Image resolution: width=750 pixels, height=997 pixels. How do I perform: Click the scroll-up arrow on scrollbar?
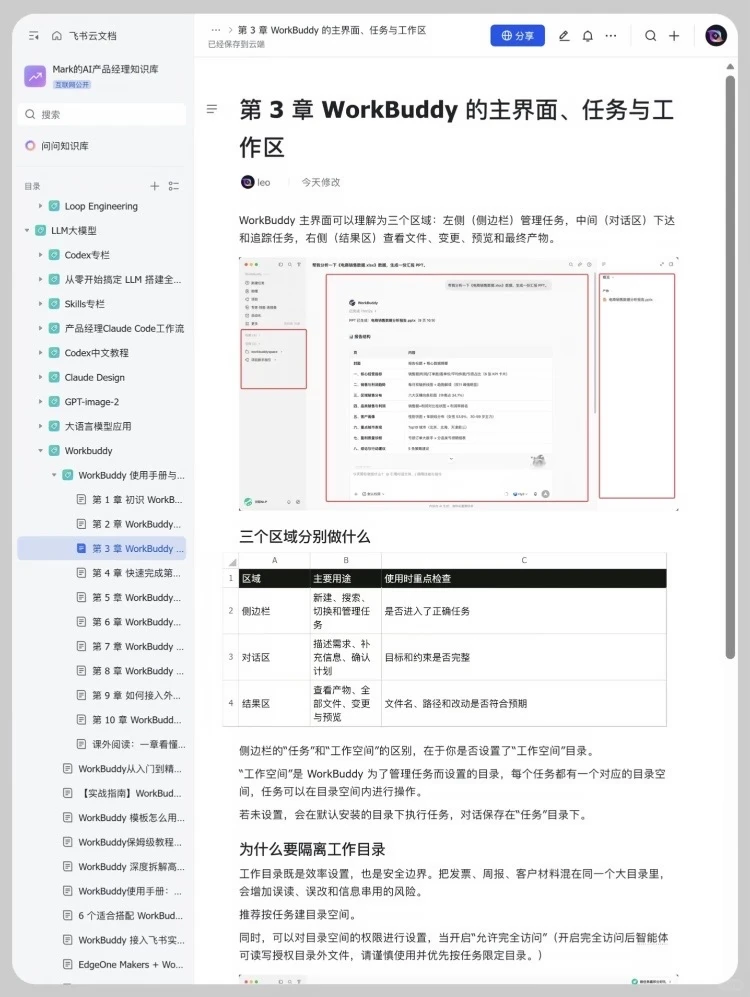(x=730, y=66)
